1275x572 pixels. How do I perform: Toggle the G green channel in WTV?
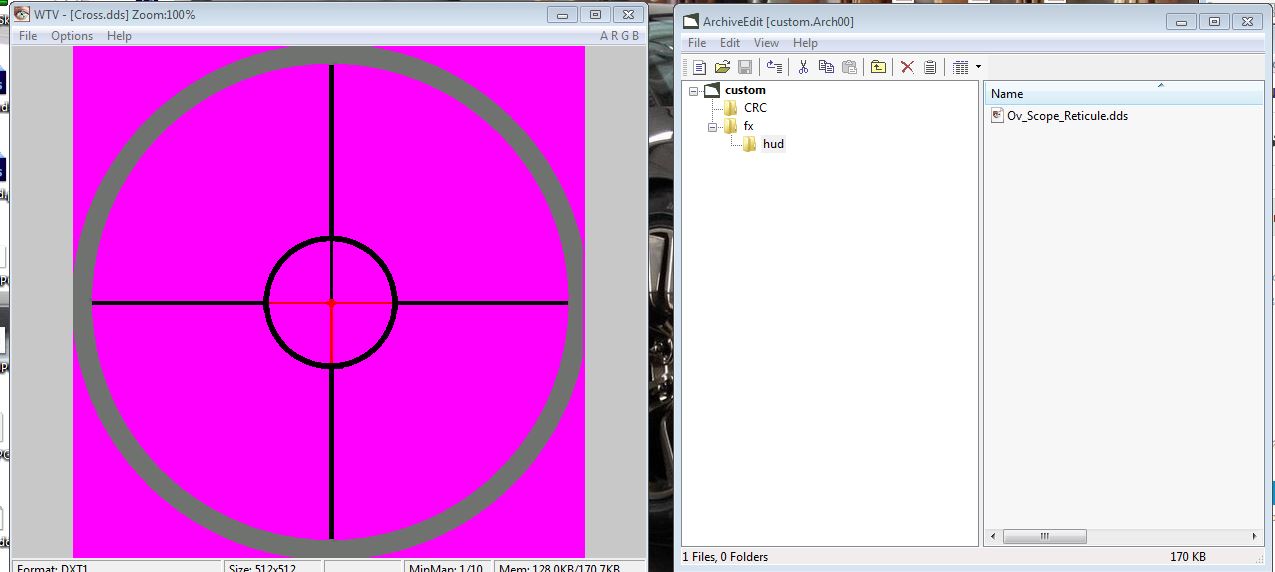624,36
